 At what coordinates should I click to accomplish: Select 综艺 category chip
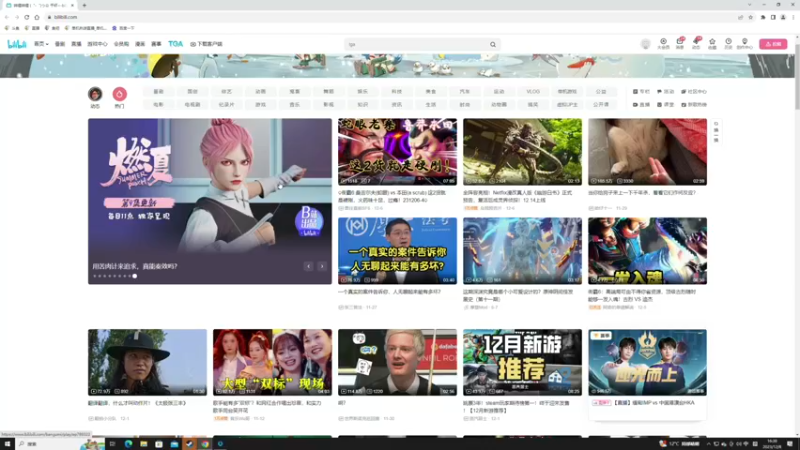coord(227,91)
